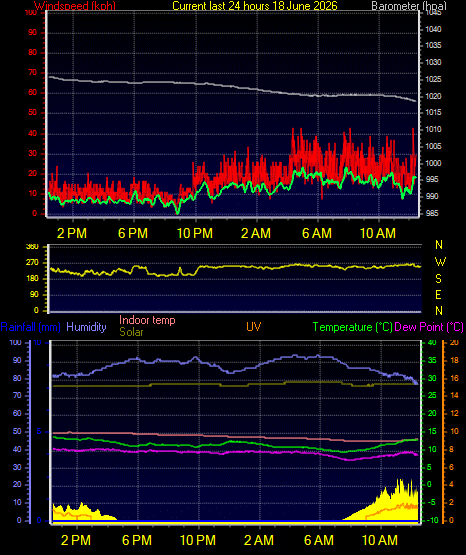Click the red 50 on the windspeed axis
The height and width of the screenshot is (555, 466).
[33, 113]
